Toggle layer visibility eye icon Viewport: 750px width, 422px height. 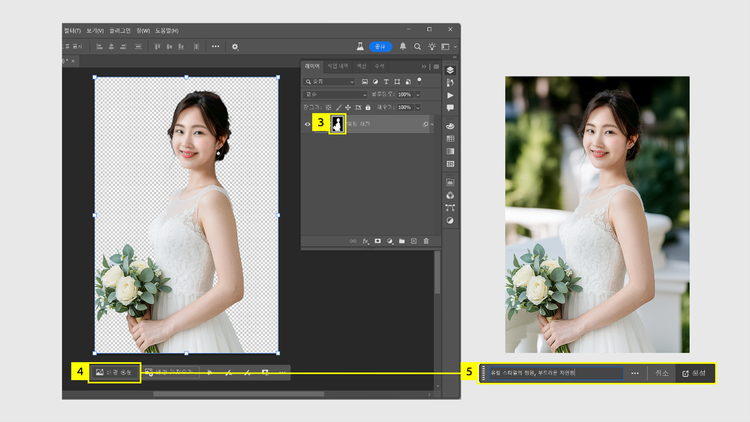[x=308, y=124]
